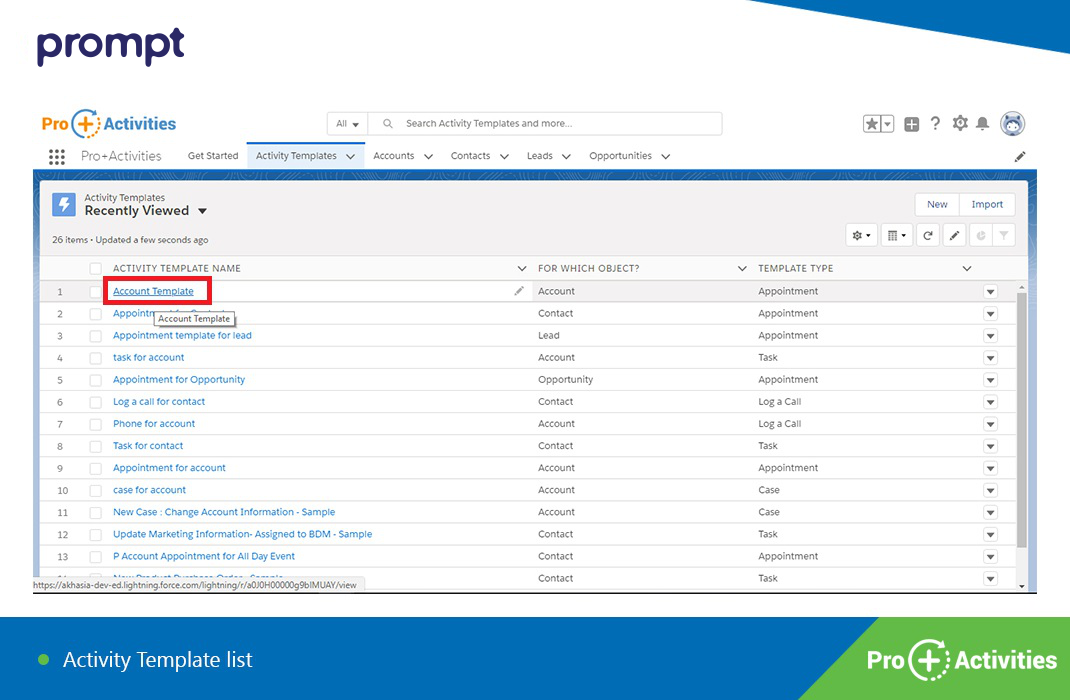Image resolution: width=1070 pixels, height=700 pixels.
Task: Open the search scope All dropdown
Action: click(x=348, y=124)
